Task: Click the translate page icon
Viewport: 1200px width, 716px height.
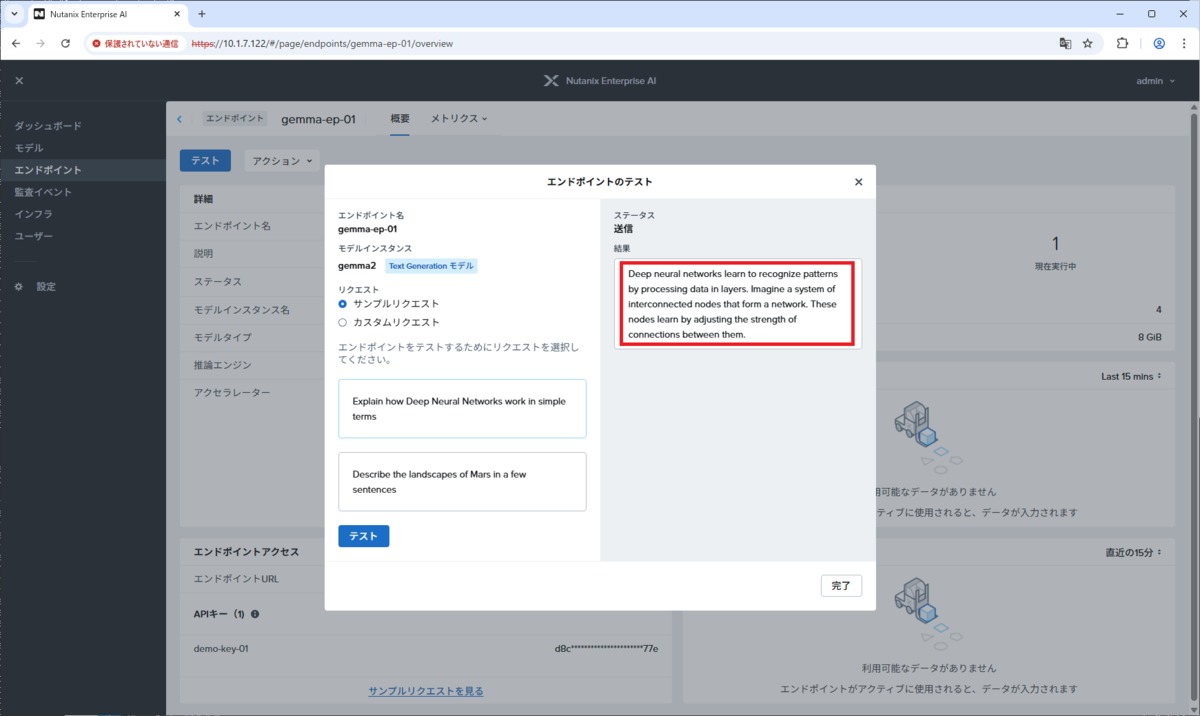Action: click(1066, 44)
